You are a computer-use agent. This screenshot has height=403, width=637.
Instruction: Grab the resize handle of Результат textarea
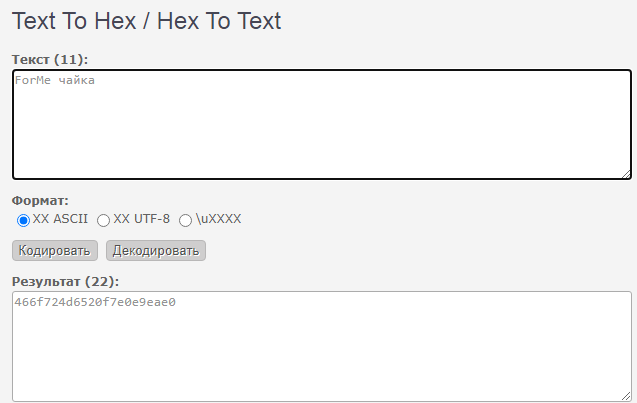tap(626, 396)
